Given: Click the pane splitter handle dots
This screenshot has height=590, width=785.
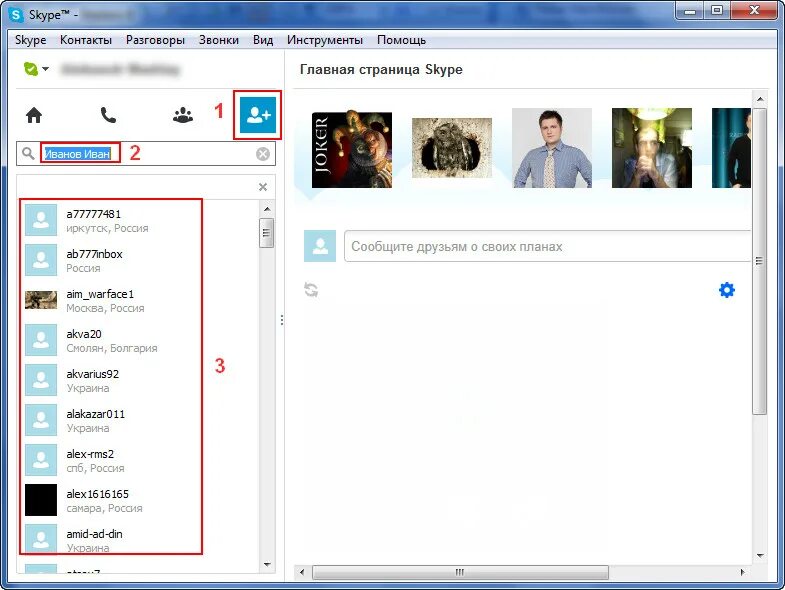Looking at the screenshot, I should [x=282, y=320].
